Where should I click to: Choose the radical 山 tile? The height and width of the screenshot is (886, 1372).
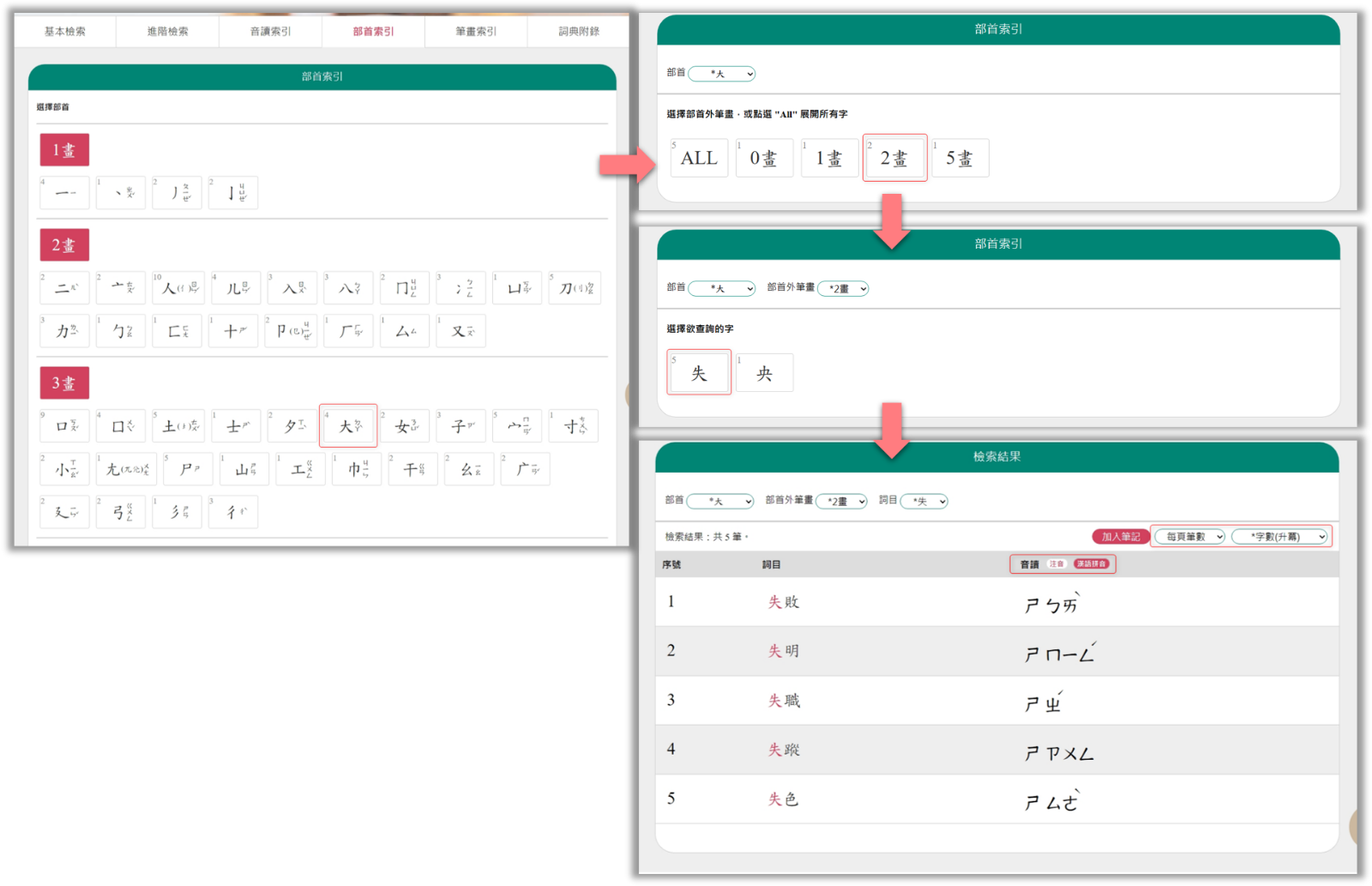[244, 469]
